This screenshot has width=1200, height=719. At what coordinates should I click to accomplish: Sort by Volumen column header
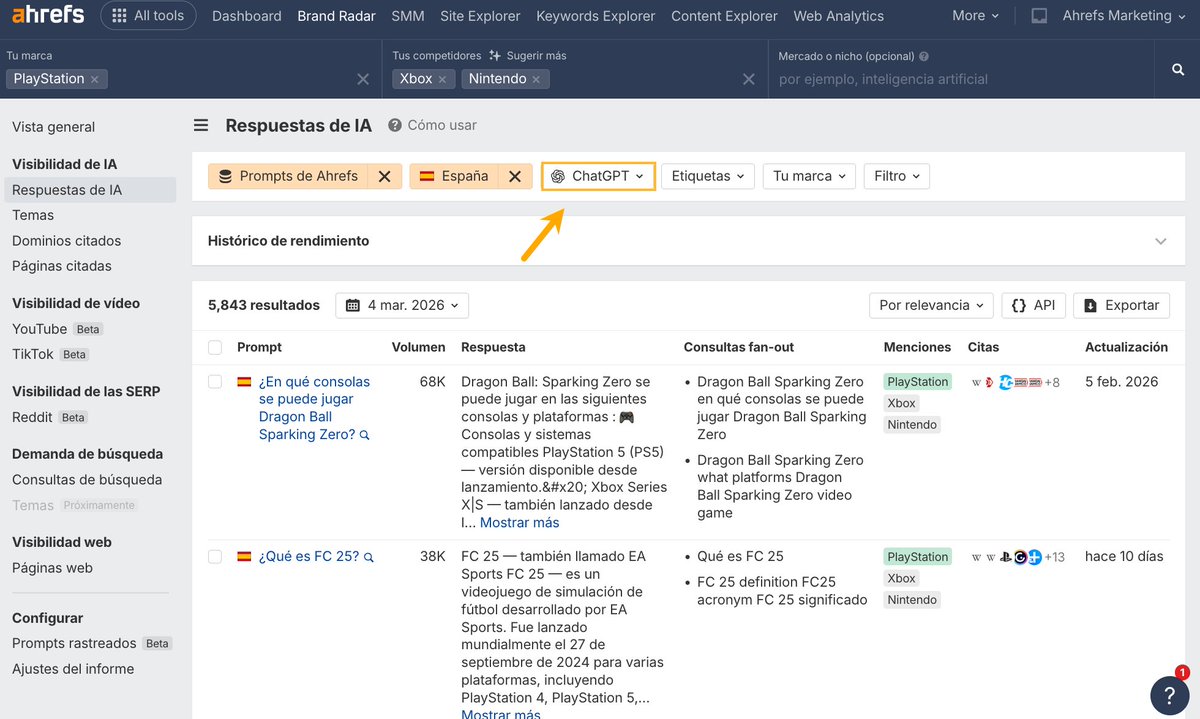(418, 347)
